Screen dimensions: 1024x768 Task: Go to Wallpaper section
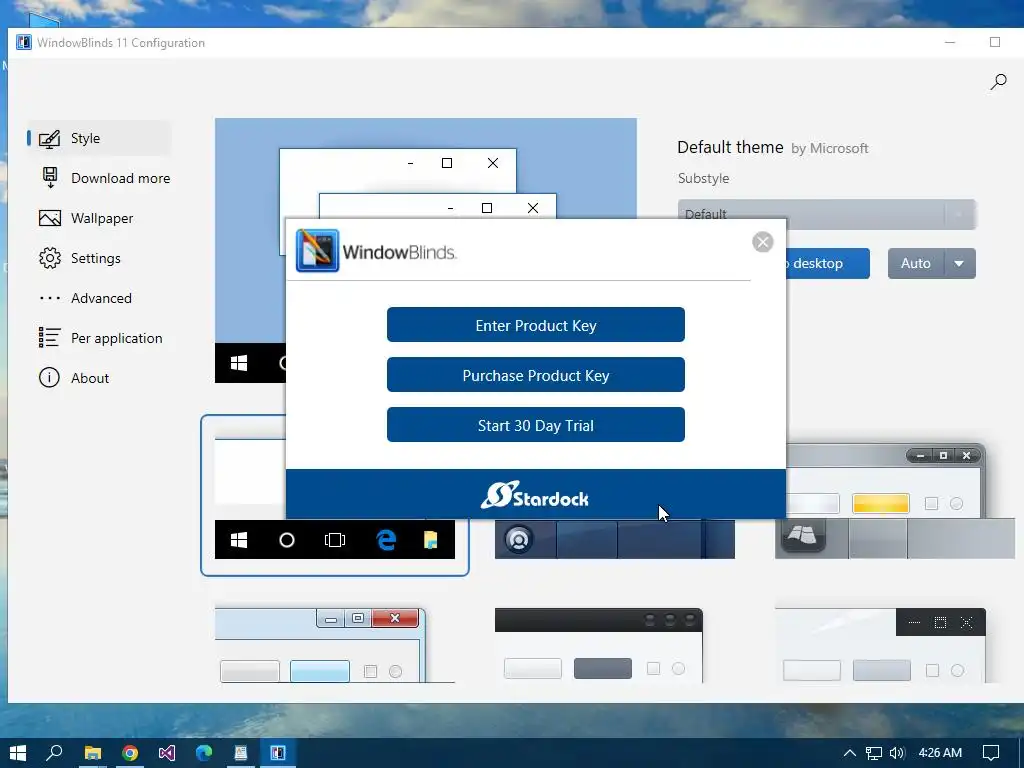(99, 218)
